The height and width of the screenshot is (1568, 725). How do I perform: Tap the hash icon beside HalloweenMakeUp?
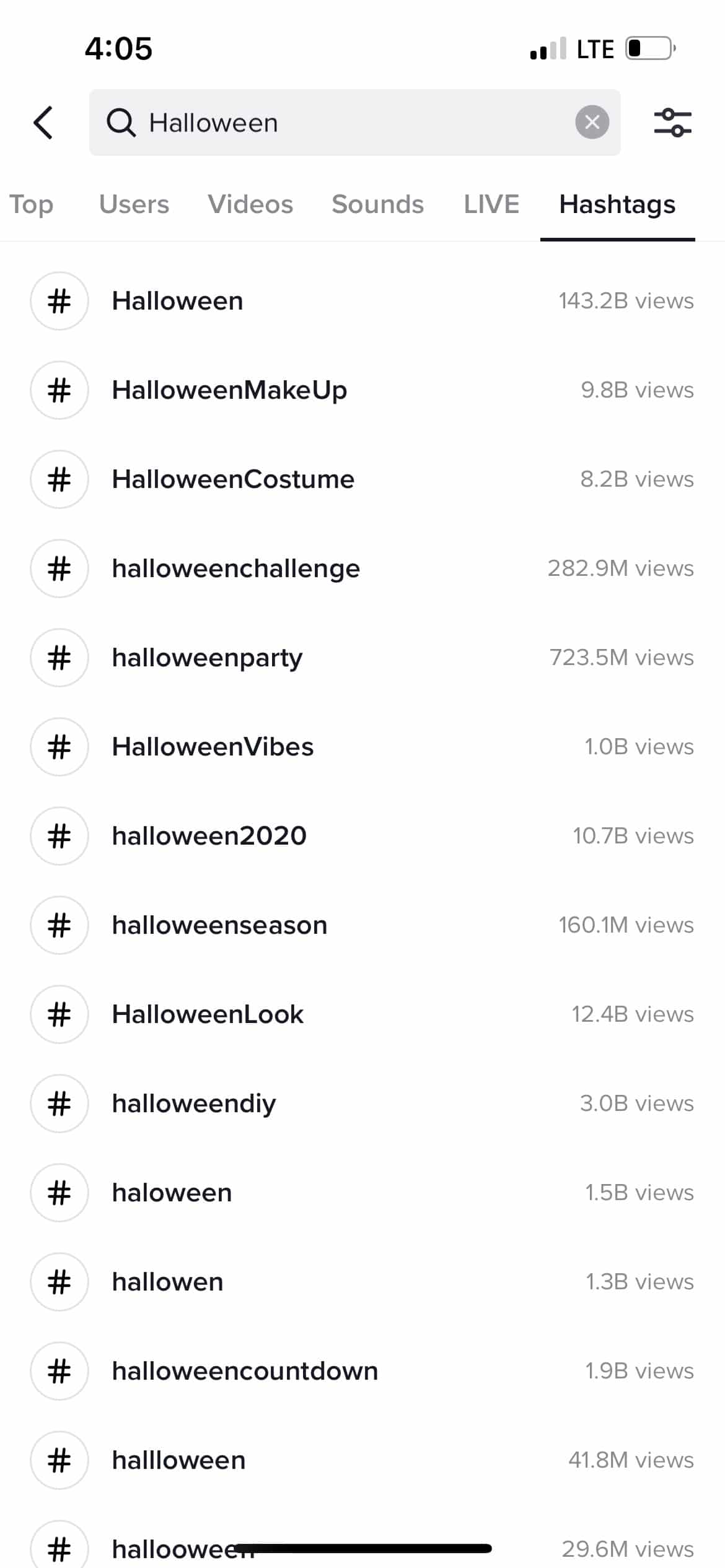59,390
